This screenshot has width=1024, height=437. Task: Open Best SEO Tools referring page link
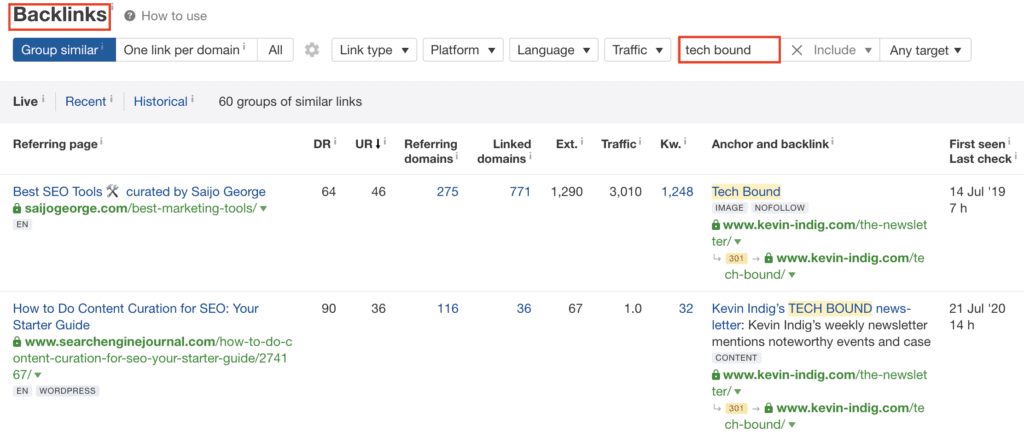pyautogui.click(x=139, y=191)
